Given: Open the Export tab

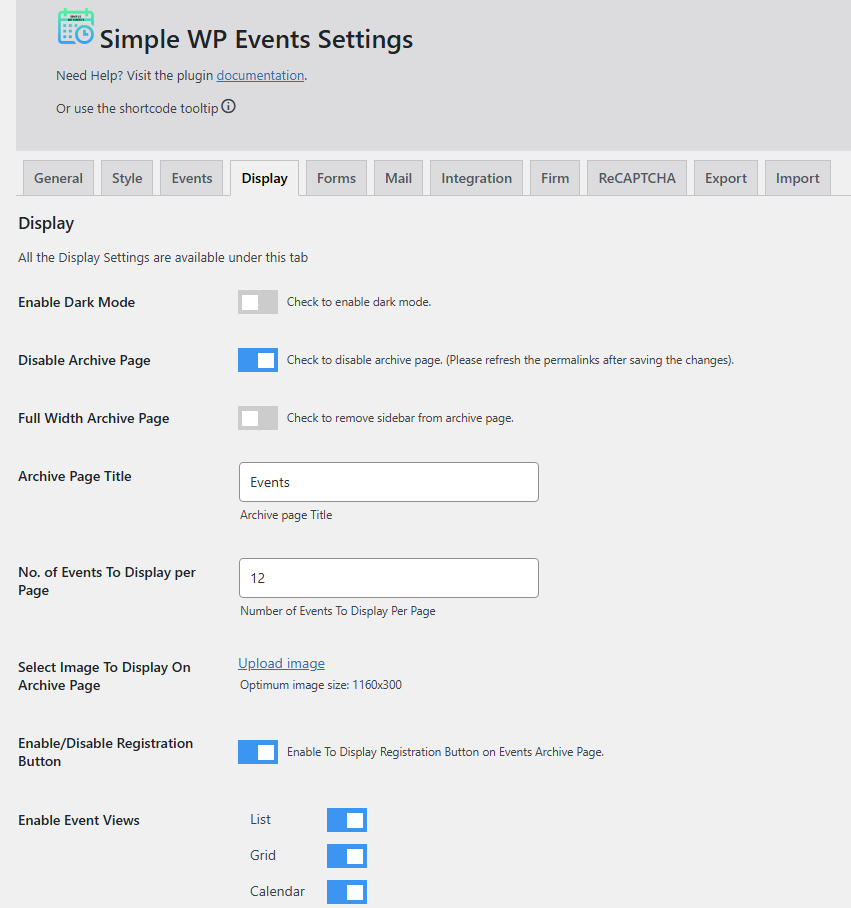Looking at the screenshot, I should pyautogui.click(x=726, y=178).
